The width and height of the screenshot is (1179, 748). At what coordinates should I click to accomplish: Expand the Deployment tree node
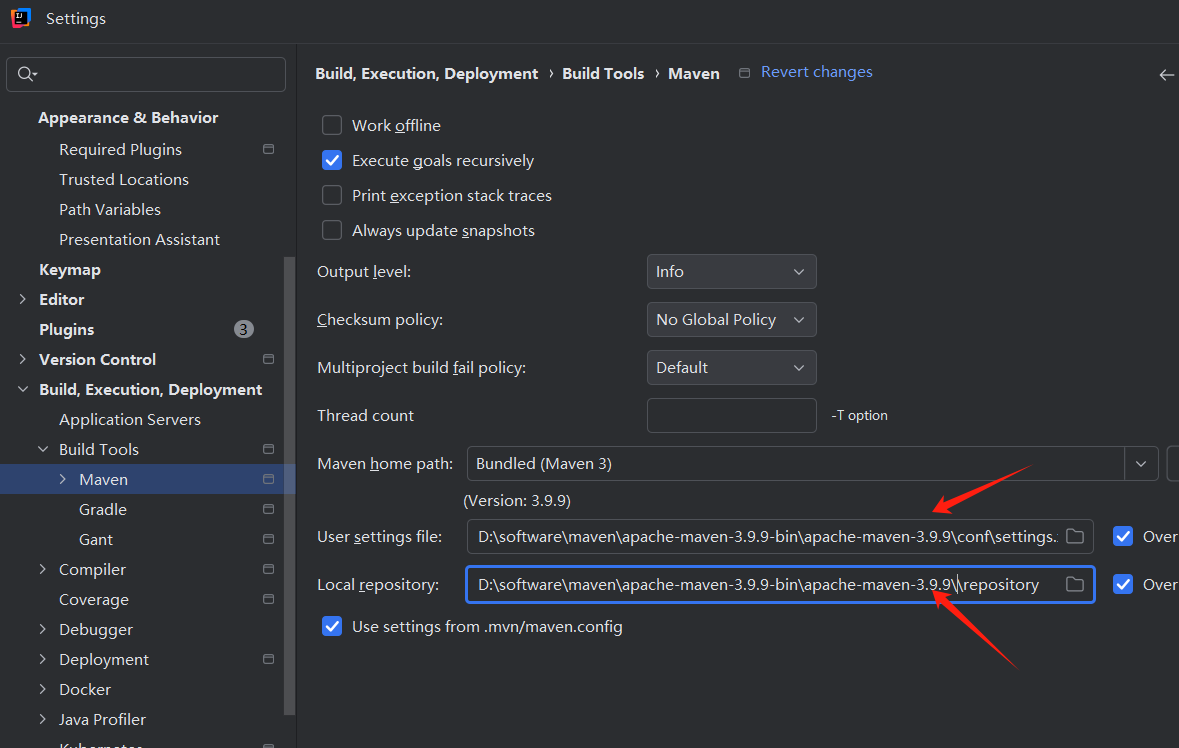pyautogui.click(x=43, y=659)
